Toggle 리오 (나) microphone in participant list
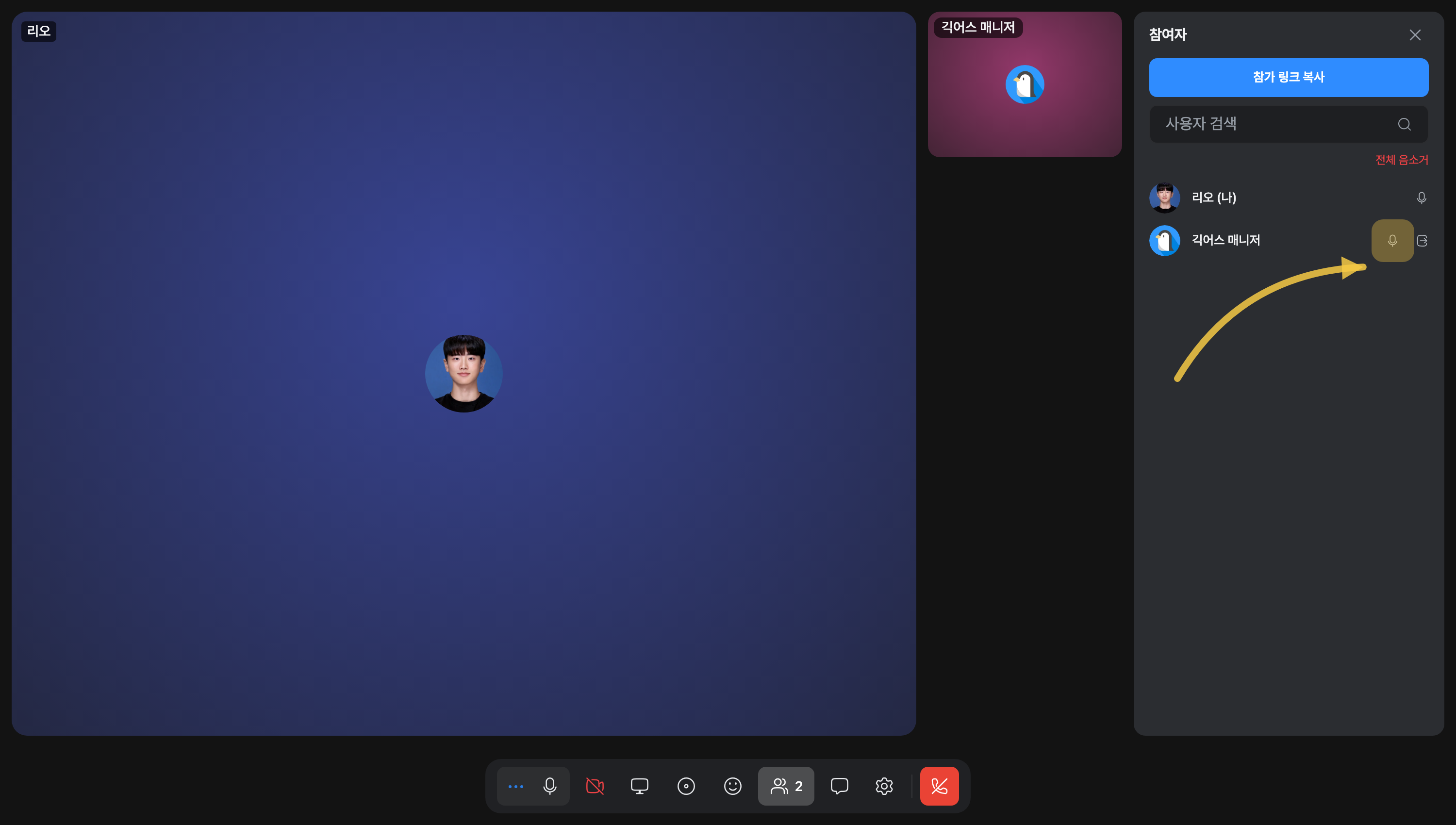The image size is (1456, 825). [1421, 198]
